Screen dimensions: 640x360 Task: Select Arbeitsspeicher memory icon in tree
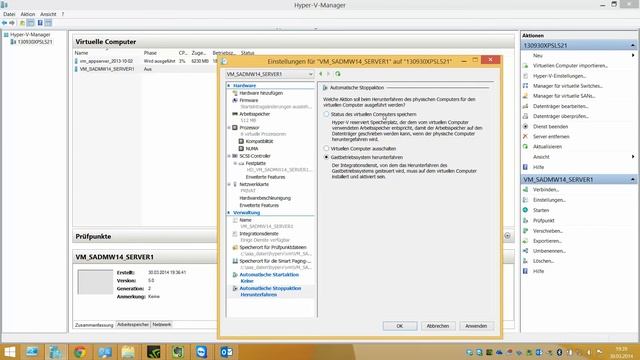pos(235,114)
